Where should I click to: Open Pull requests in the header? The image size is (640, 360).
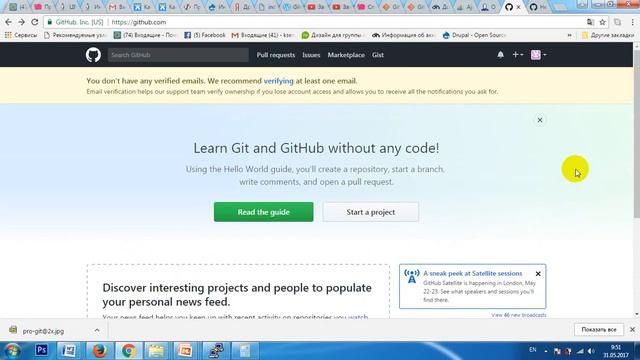pos(276,55)
